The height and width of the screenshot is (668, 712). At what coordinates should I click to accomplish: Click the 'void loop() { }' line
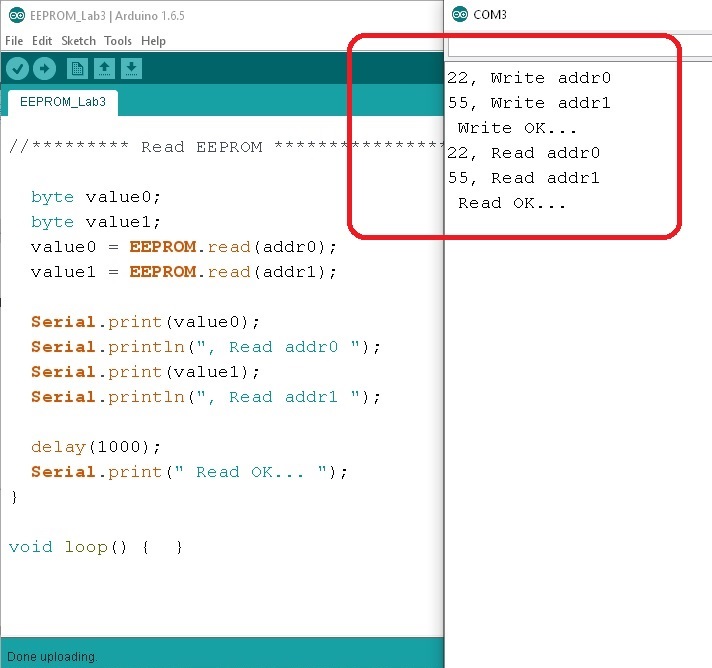pyautogui.click(x=96, y=547)
